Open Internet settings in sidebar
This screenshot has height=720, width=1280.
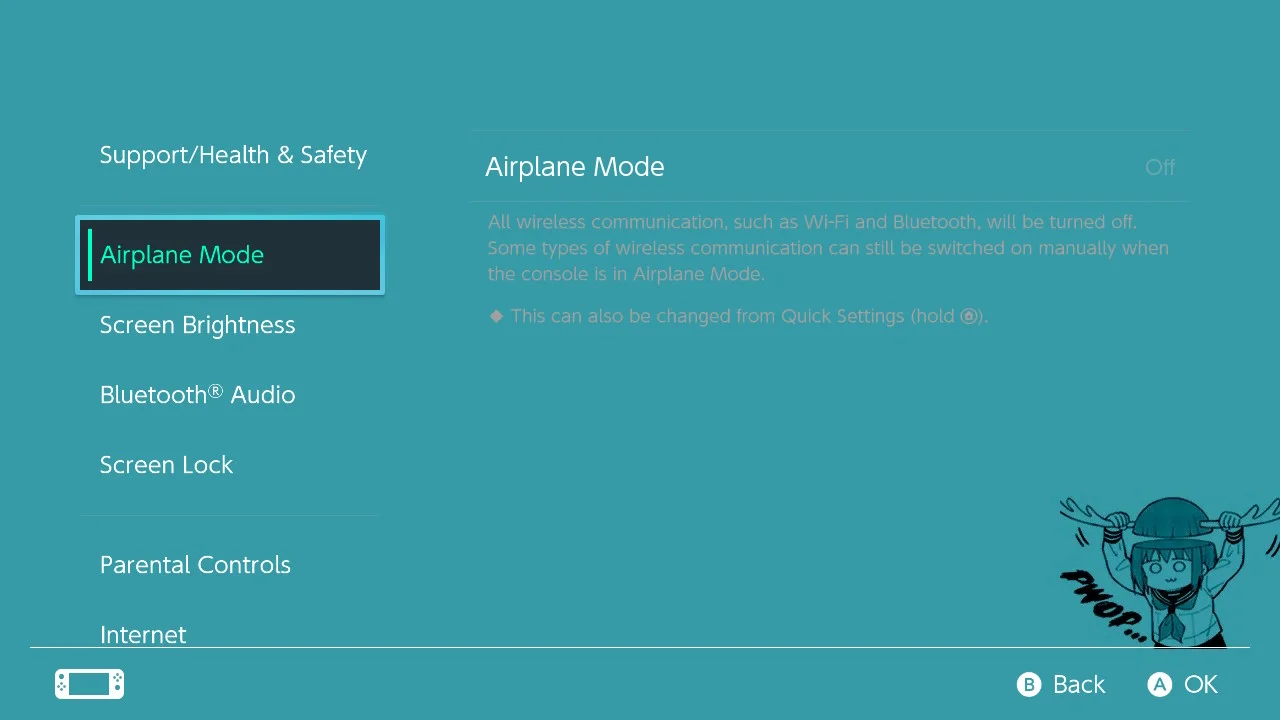[143, 634]
